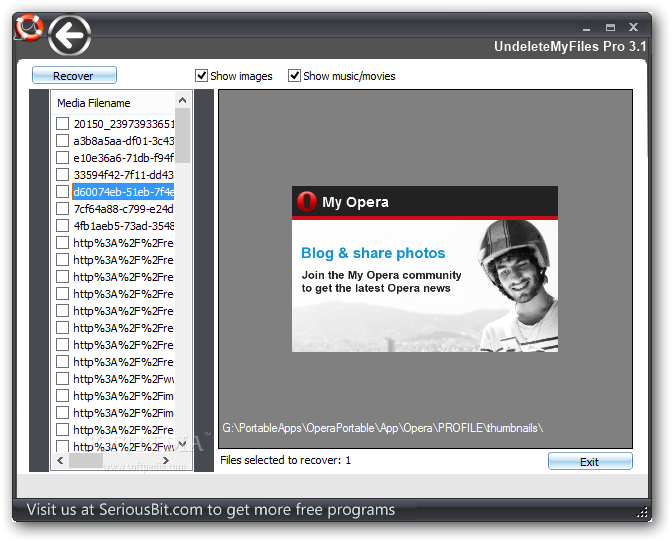Image resolution: width=672 pixels, height=542 pixels.
Task: Check the box for d60074eb-51eb-7f4e file
Action: click(x=63, y=192)
